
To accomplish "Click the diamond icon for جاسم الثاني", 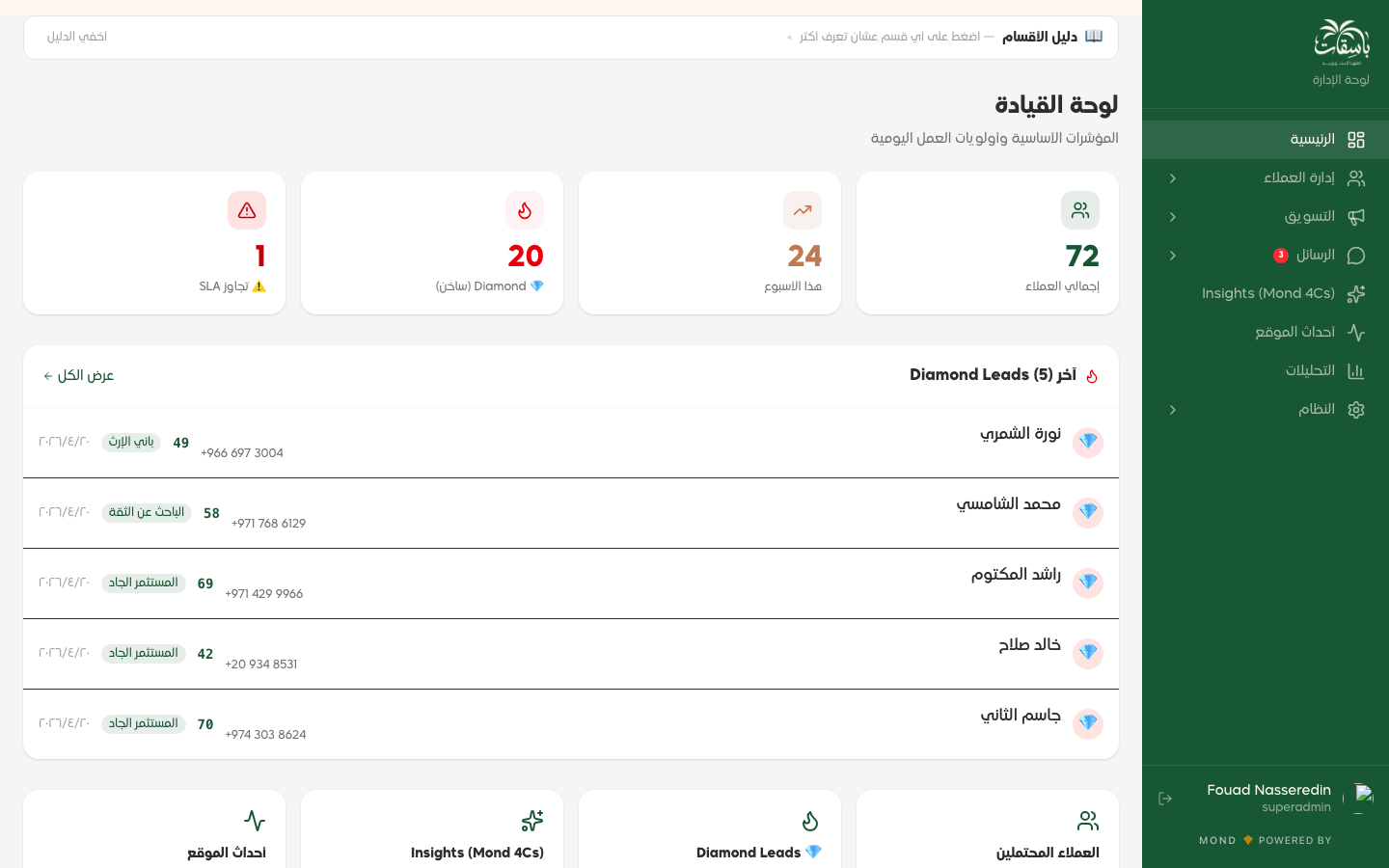I will click(x=1088, y=723).
